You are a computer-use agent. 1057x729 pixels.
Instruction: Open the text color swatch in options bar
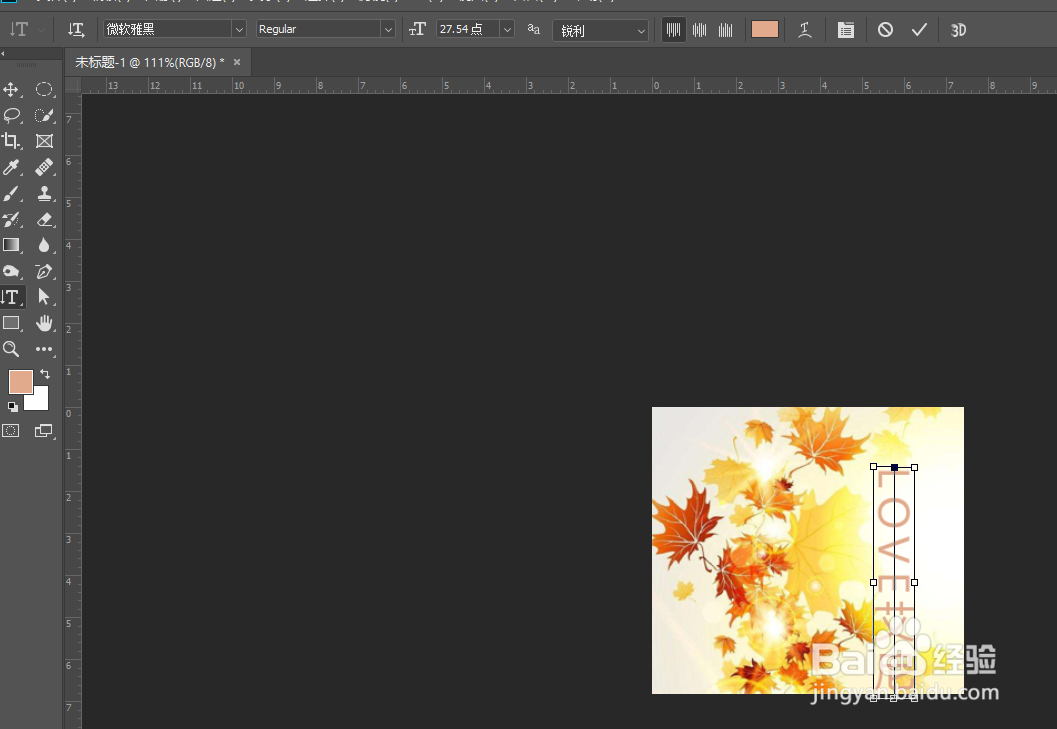coord(764,29)
